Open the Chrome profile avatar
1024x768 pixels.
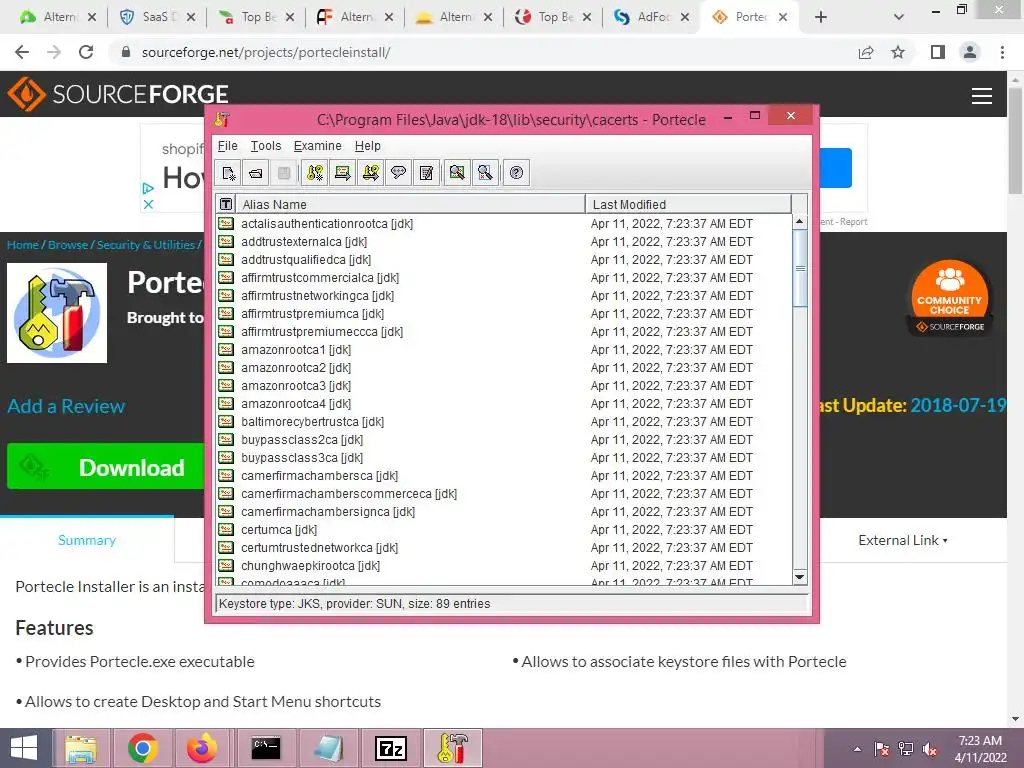970,52
